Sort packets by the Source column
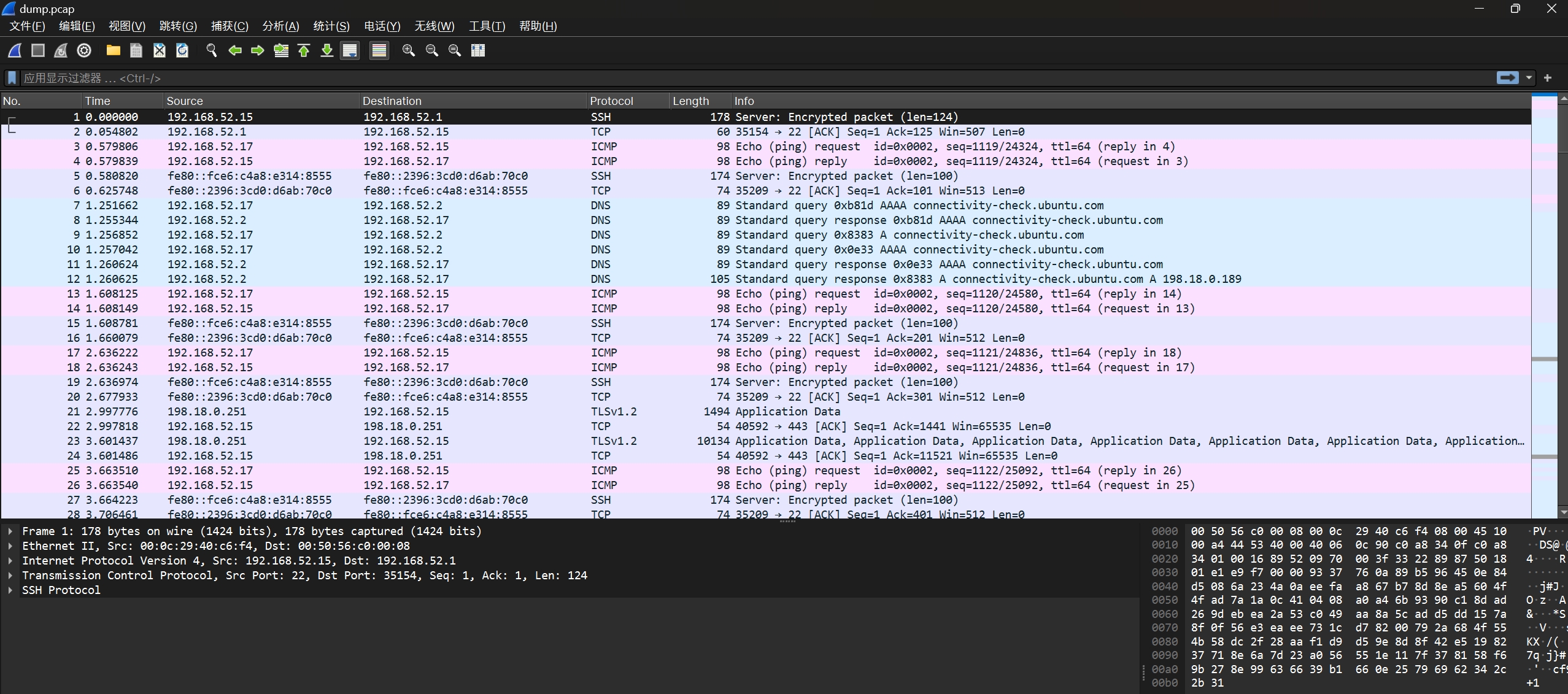 point(261,101)
